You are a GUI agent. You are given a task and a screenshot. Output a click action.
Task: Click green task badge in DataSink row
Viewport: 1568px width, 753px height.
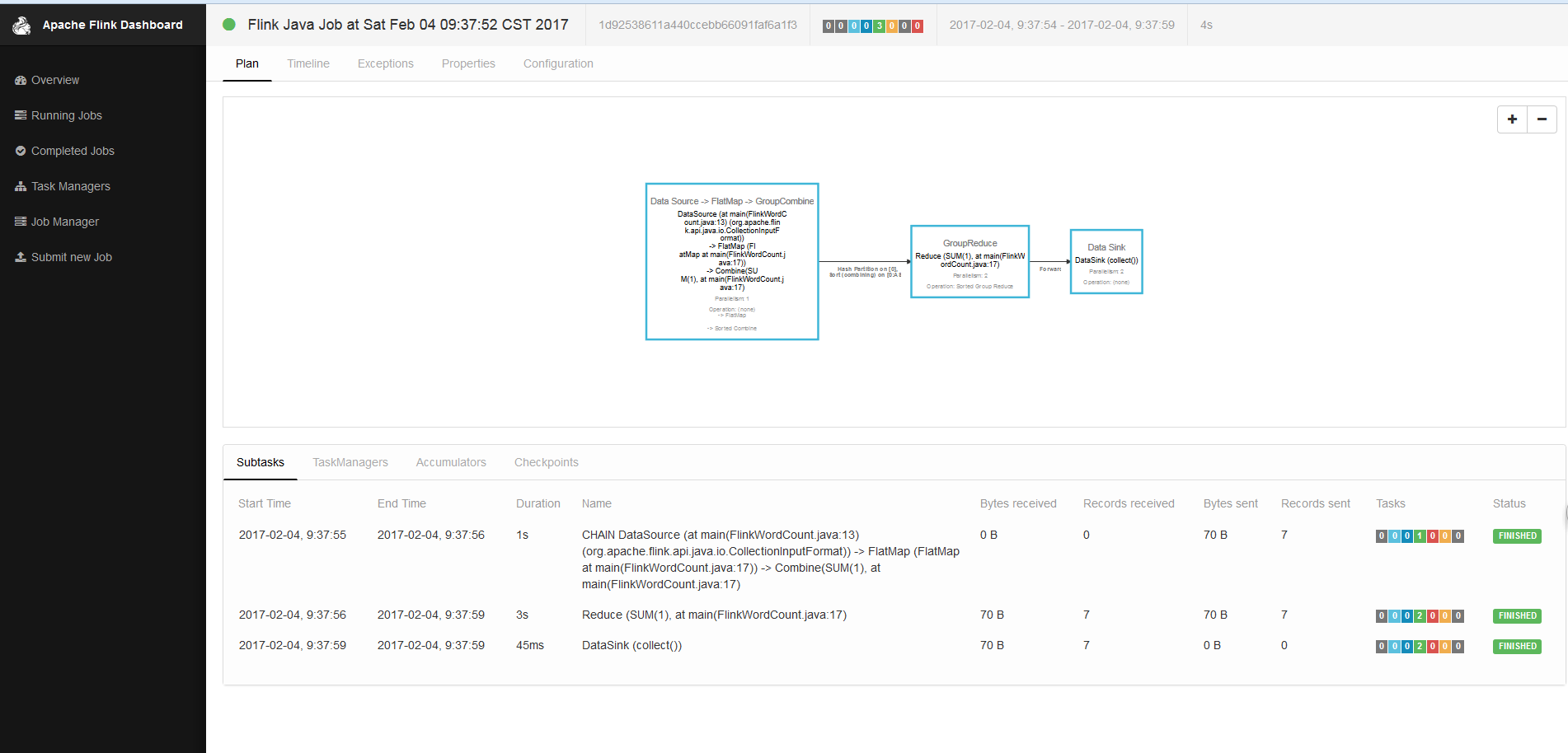(x=1420, y=646)
